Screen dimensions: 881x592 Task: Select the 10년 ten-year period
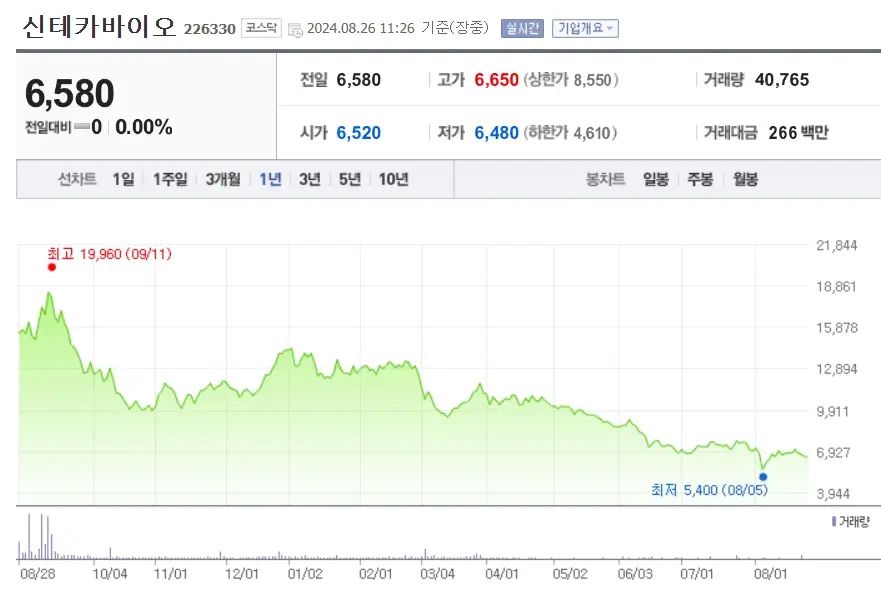tap(394, 181)
